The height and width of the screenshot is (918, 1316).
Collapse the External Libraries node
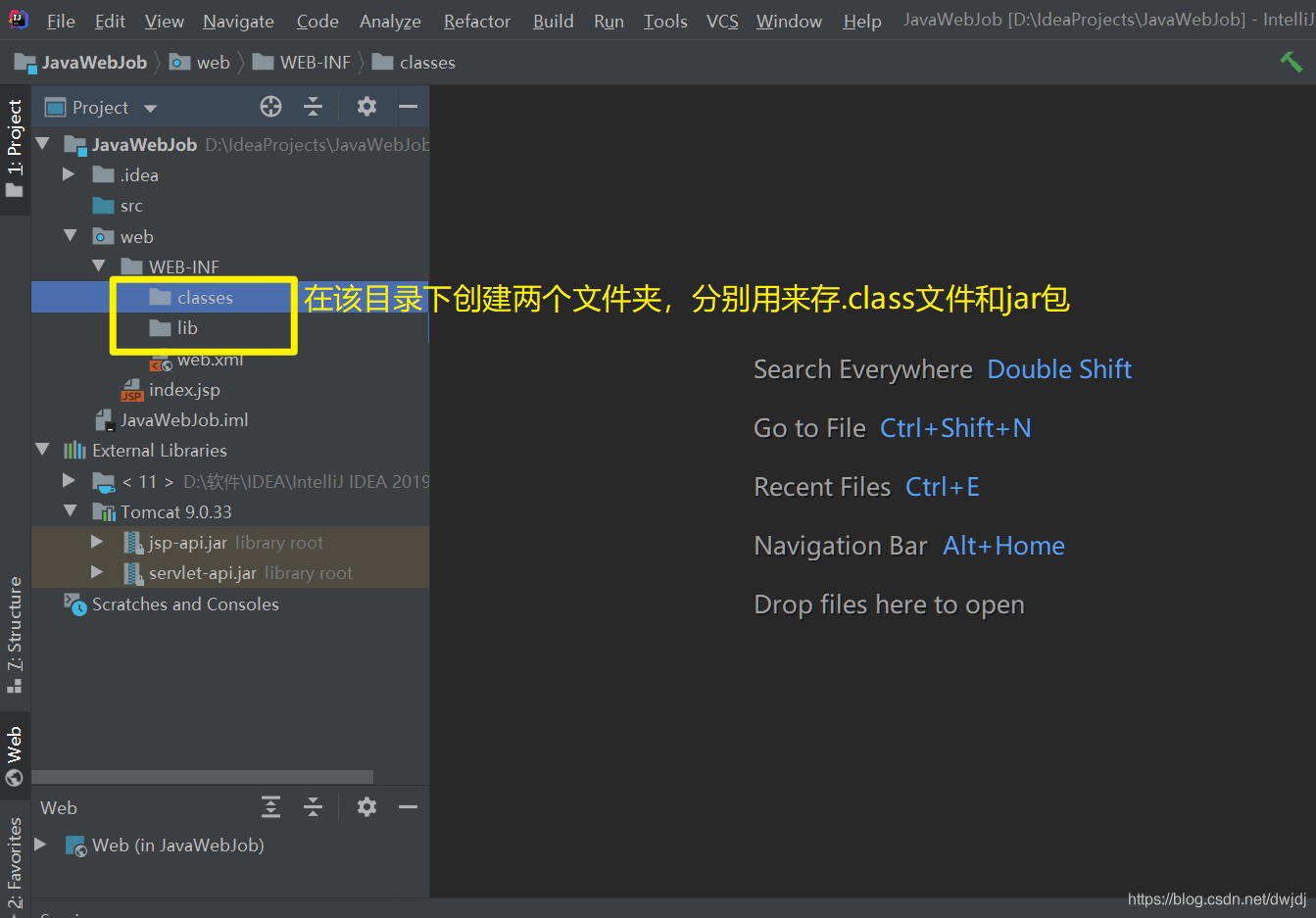(42, 451)
